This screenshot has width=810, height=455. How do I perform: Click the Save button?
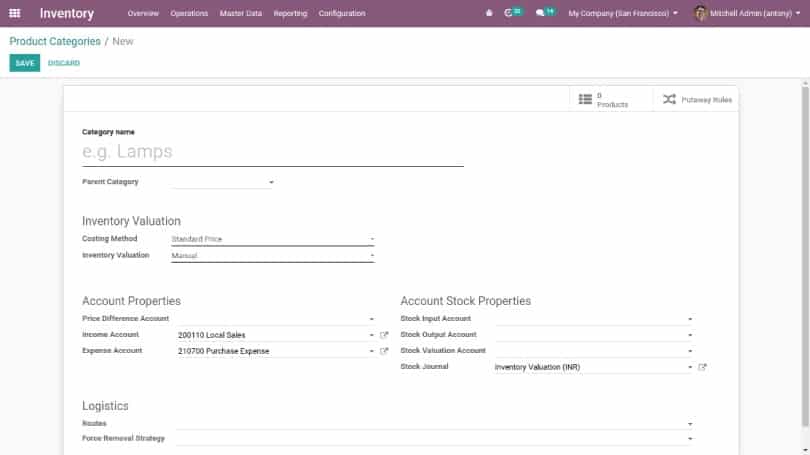point(24,63)
